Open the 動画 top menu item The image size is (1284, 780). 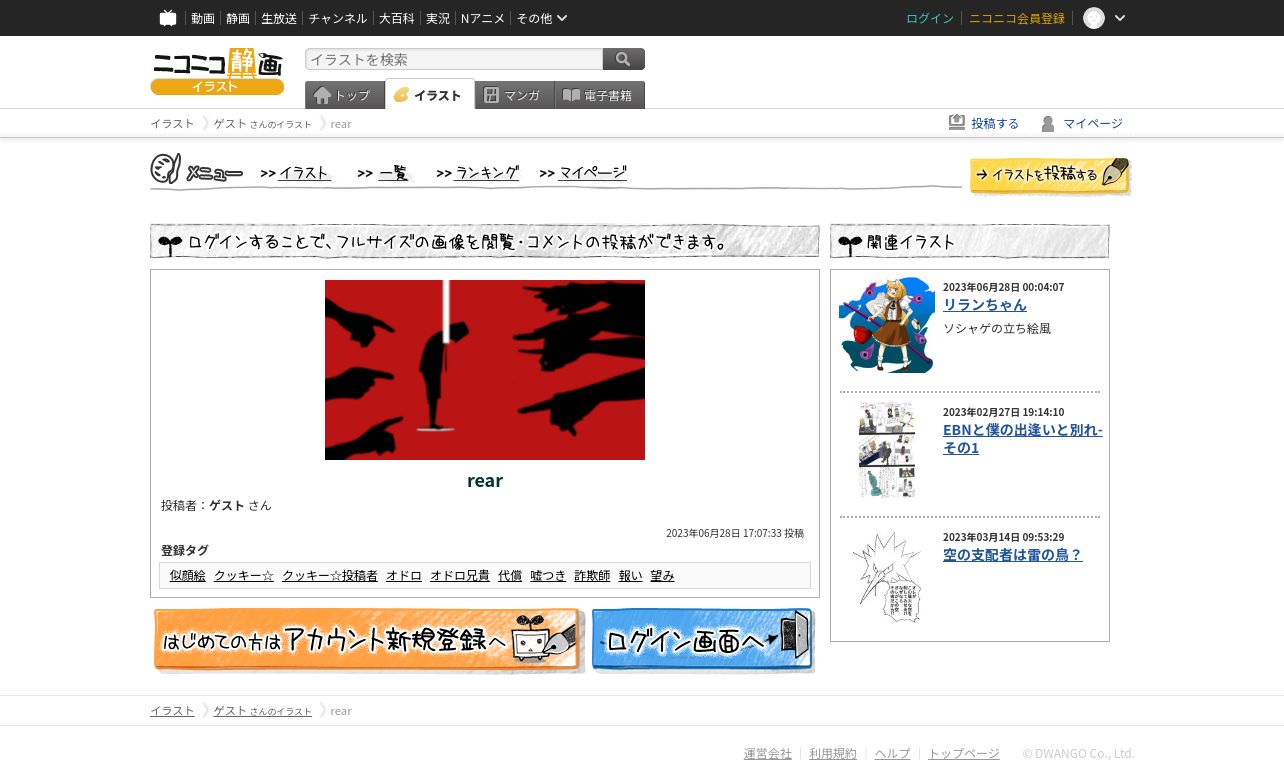[203, 18]
